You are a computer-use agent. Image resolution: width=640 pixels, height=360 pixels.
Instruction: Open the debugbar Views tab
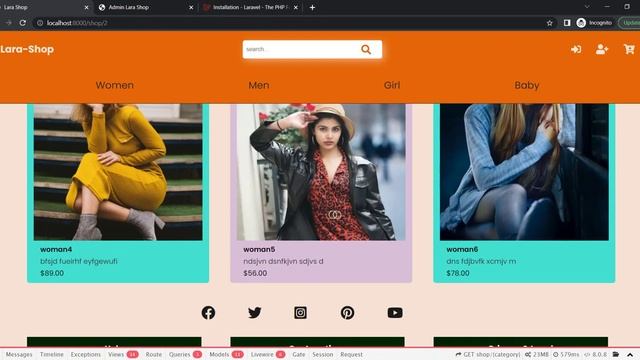pos(123,354)
